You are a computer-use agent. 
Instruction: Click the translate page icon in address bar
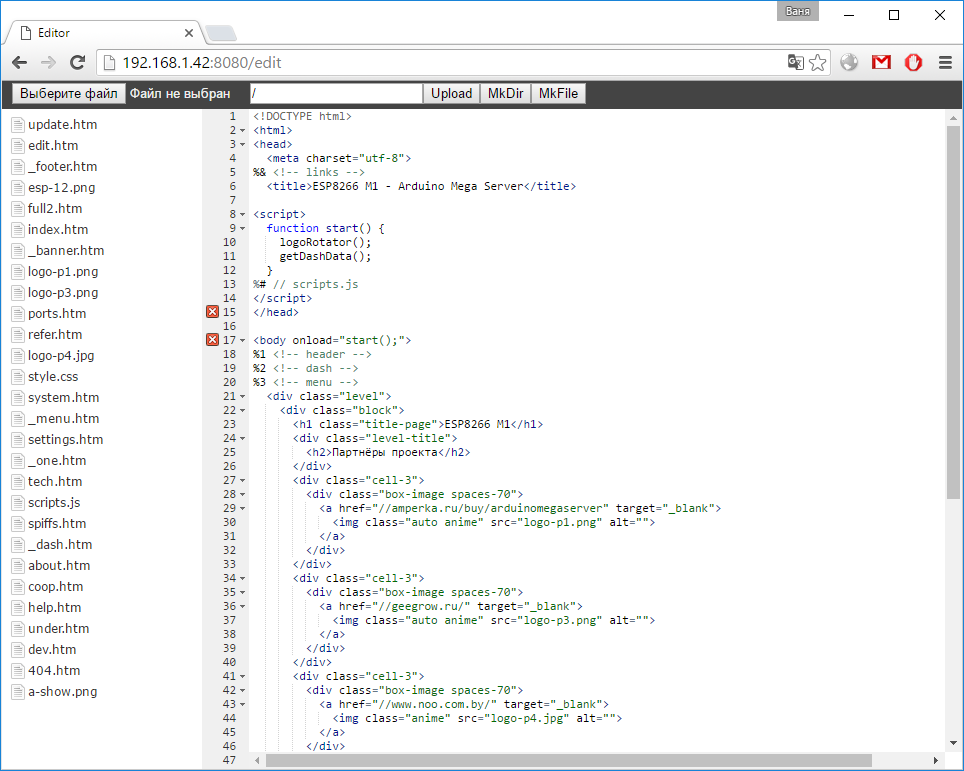click(x=796, y=63)
